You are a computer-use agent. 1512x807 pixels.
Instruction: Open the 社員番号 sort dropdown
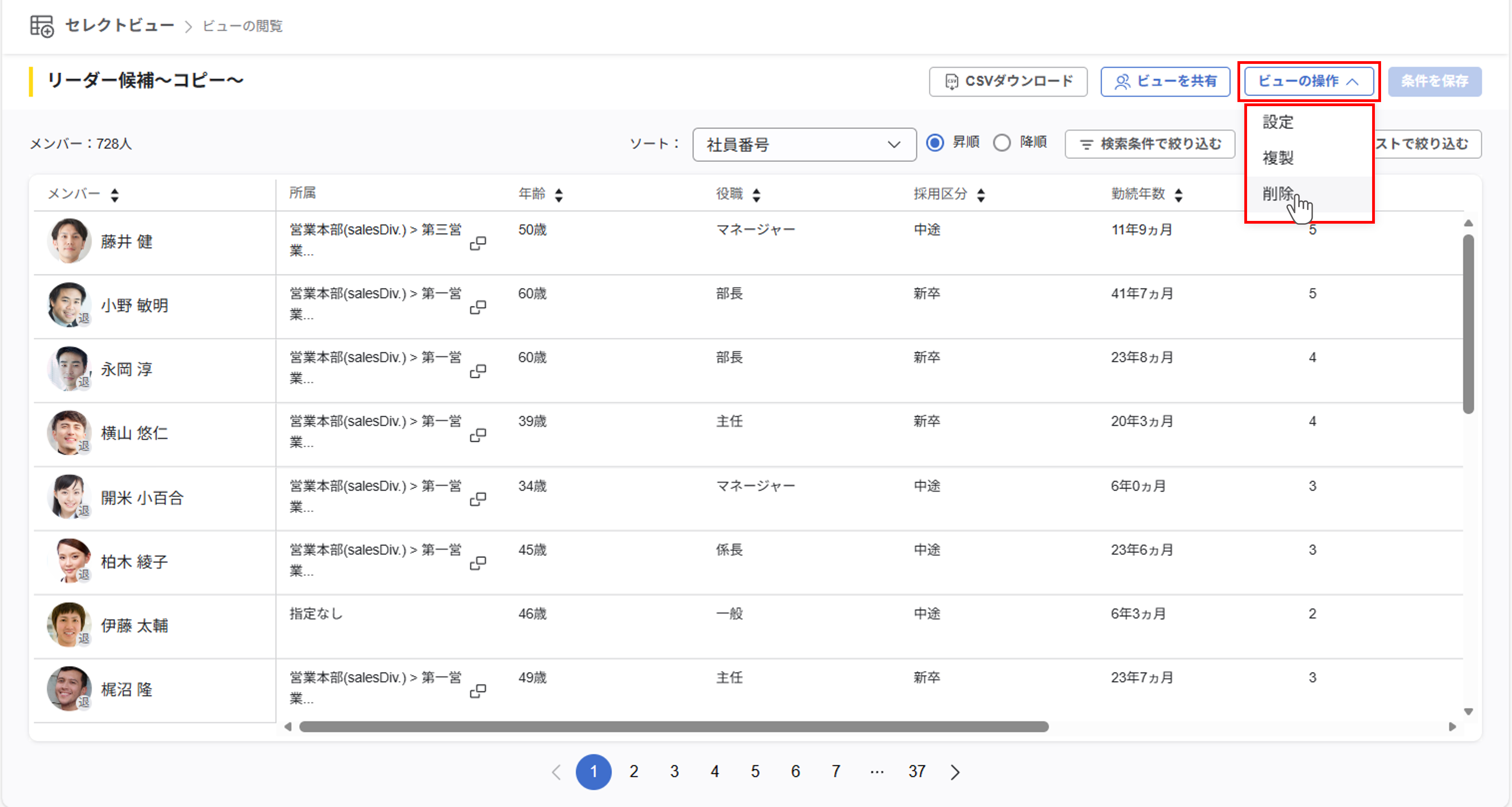[x=804, y=144]
